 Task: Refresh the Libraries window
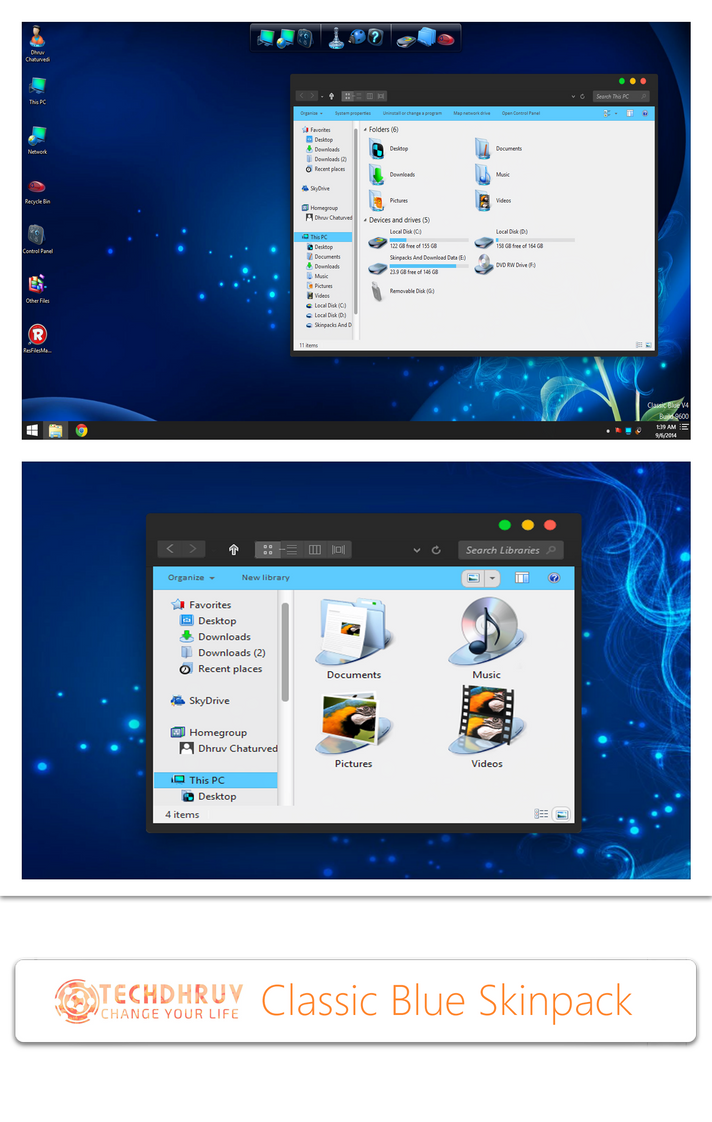pyautogui.click(x=436, y=550)
